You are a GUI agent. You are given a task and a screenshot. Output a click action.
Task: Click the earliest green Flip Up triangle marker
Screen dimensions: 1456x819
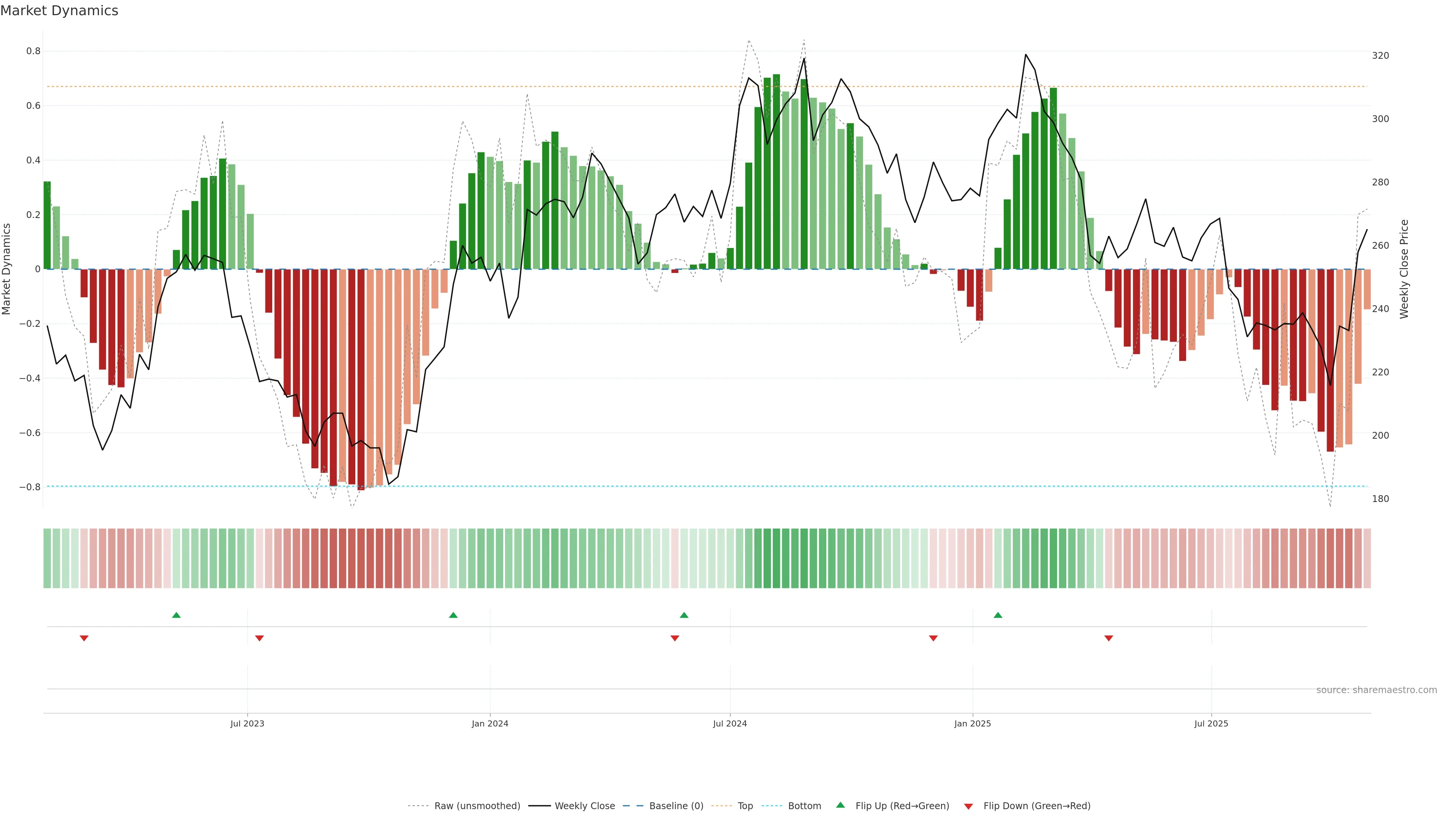(176, 615)
